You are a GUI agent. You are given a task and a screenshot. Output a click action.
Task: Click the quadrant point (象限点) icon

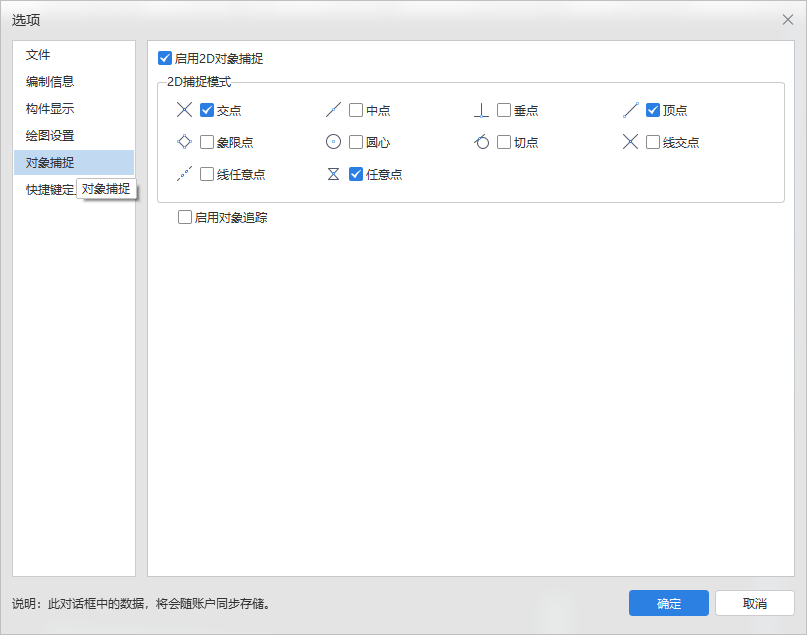click(x=184, y=142)
